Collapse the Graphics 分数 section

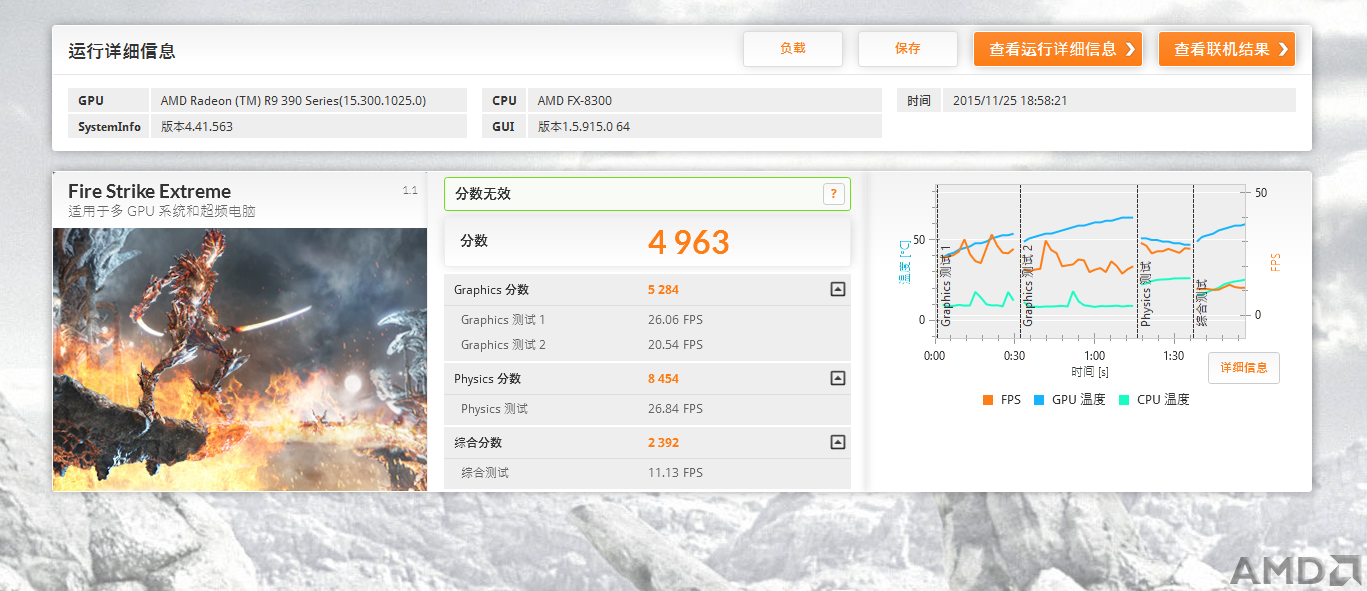click(838, 289)
